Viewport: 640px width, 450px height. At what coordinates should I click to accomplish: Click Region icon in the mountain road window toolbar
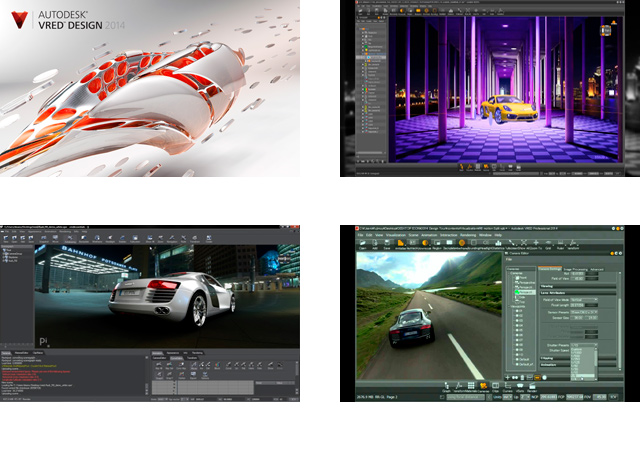pyautogui.click(x=437, y=243)
